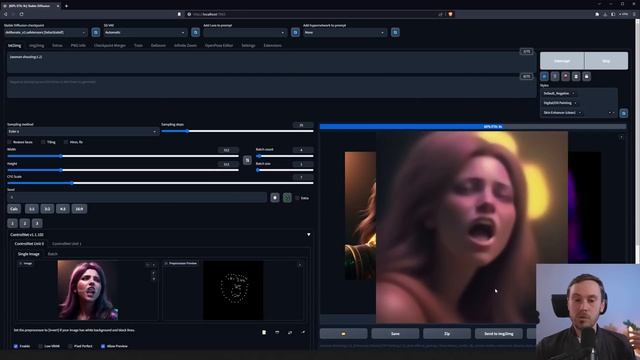This screenshot has height=360, width=640.
Task: Refresh the Stable Diffusion checkpoint list
Action: coord(96,32)
